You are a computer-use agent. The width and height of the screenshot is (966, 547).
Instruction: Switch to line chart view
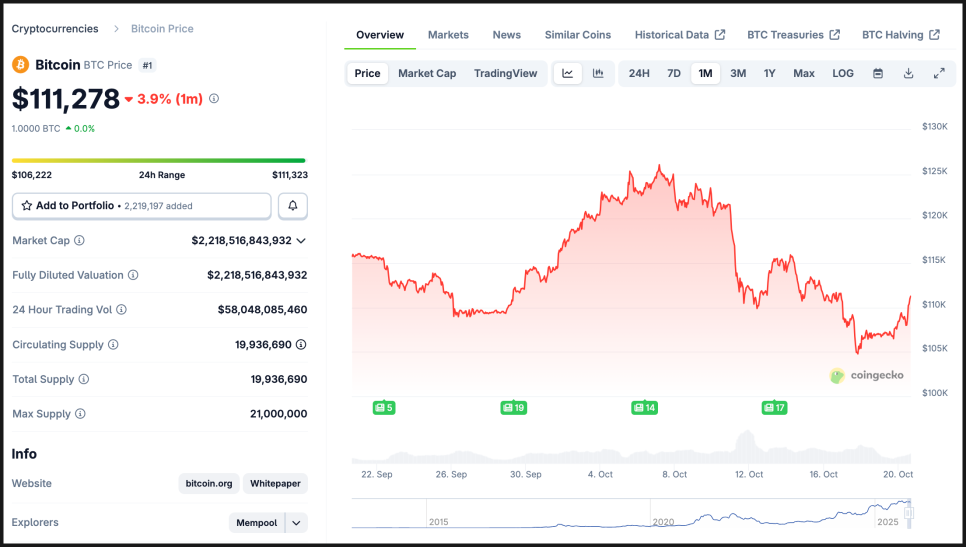(568, 73)
